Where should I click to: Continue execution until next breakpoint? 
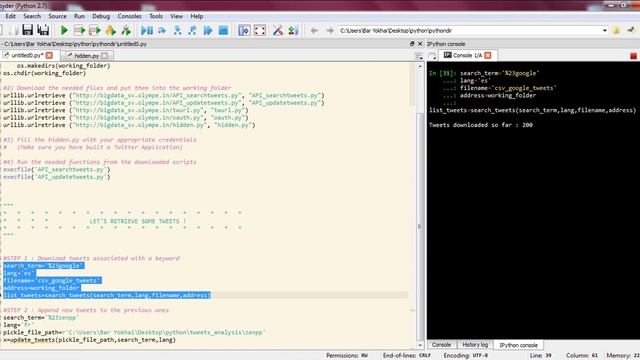208,30
